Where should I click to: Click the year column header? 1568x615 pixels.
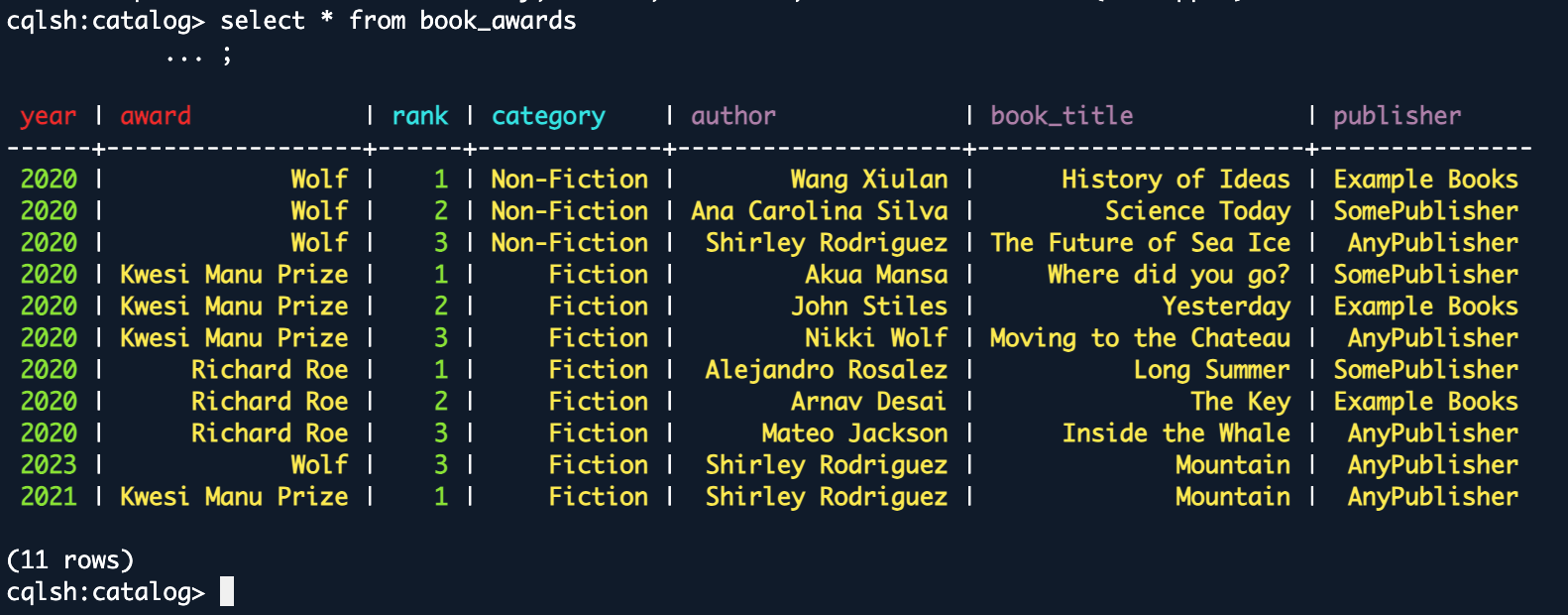(x=49, y=117)
